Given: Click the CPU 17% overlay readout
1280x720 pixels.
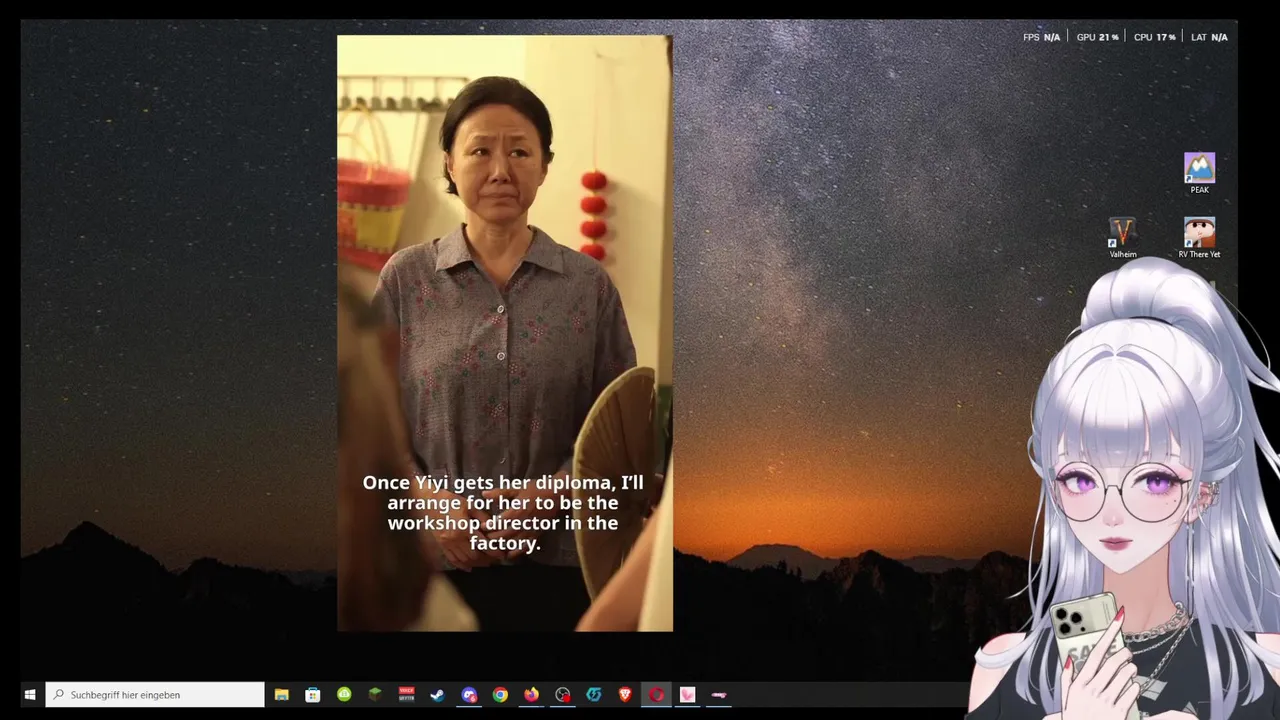Looking at the screenshot, I should click(x=1155, y=37).
